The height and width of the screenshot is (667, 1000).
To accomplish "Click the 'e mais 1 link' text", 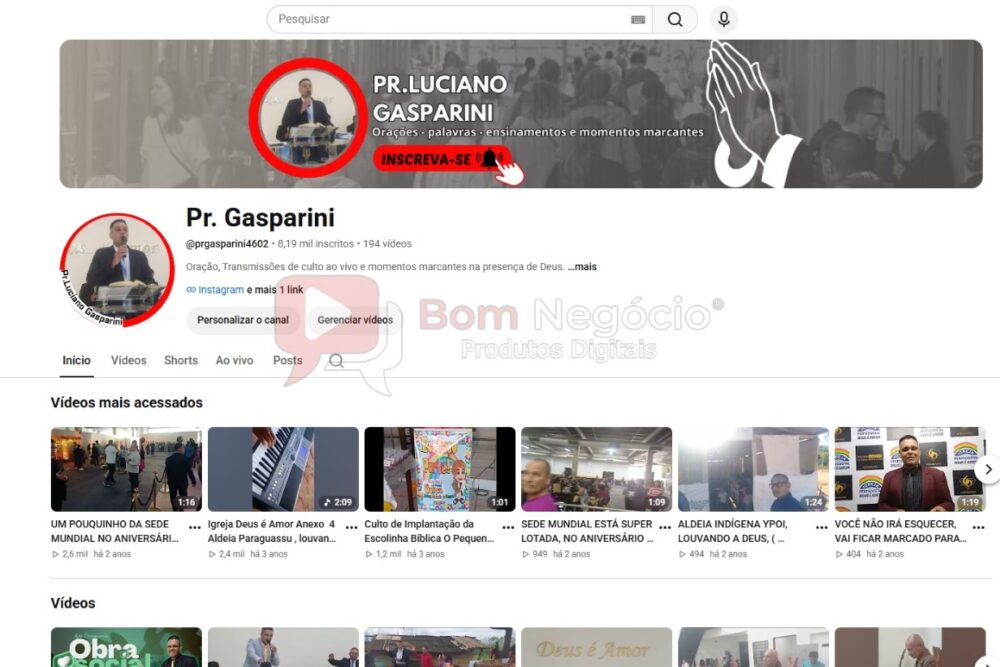I will point(275,290).
